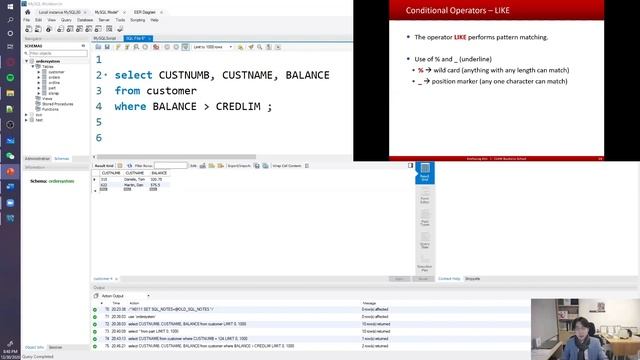Click the open SQL script main toolbar icon
This screenshot has height=360, width=640.
38,29
